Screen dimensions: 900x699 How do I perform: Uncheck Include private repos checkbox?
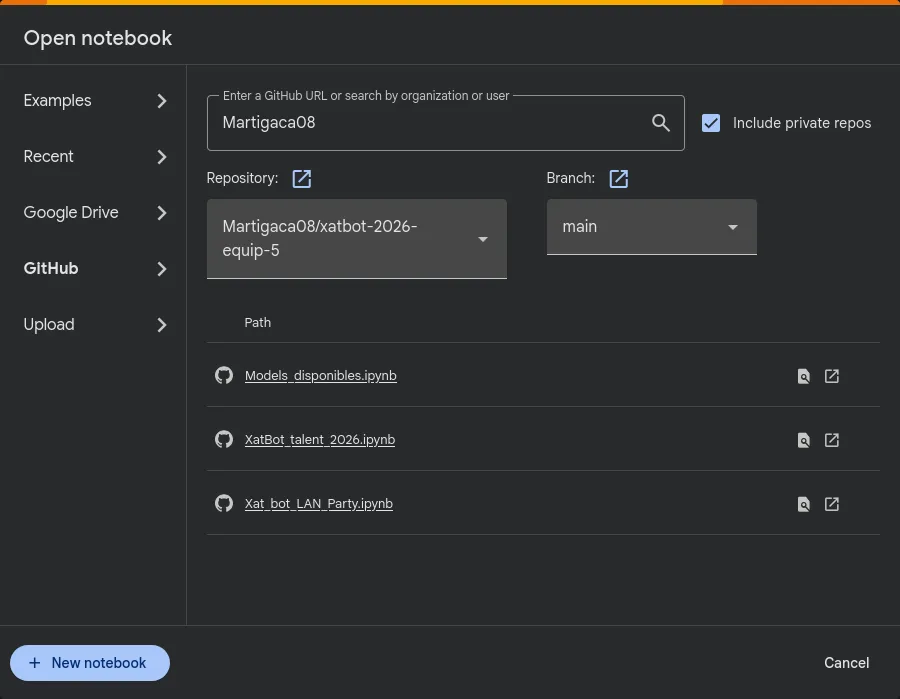[711, 123]
